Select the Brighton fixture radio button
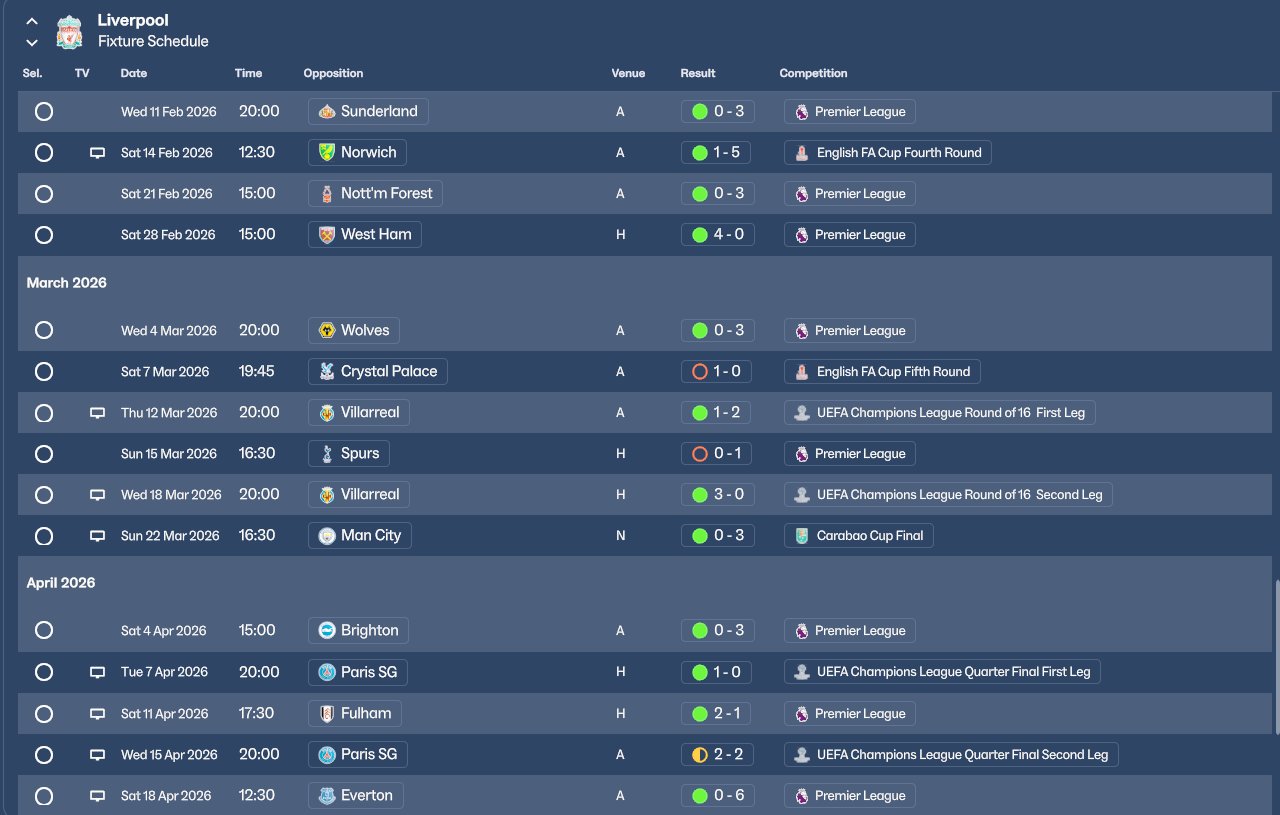Viewport: 1280px width, 815px height. coord(44,631)
